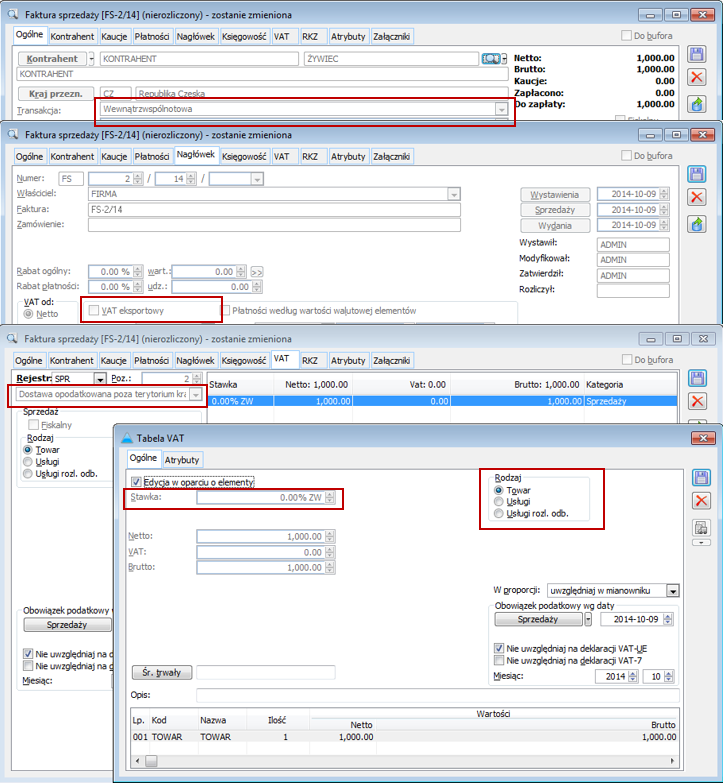Open the W proporcji dropdown
This screenshot has width=724, height=783.
673,591
